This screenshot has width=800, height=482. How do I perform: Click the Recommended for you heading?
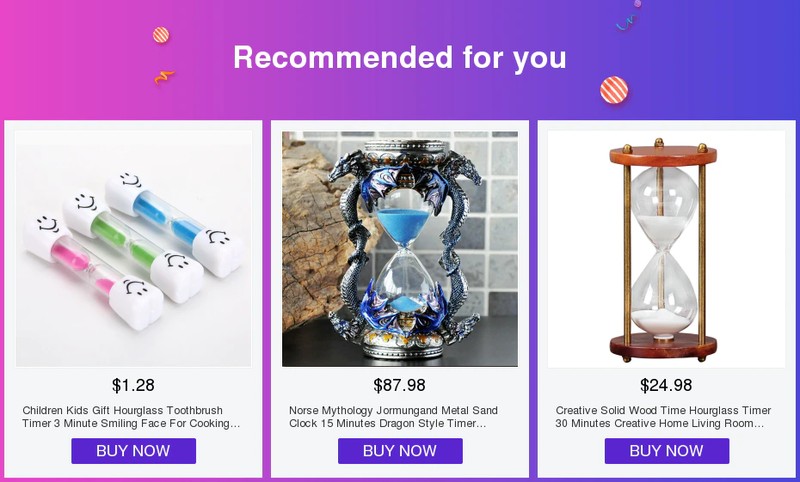point(400,57)
